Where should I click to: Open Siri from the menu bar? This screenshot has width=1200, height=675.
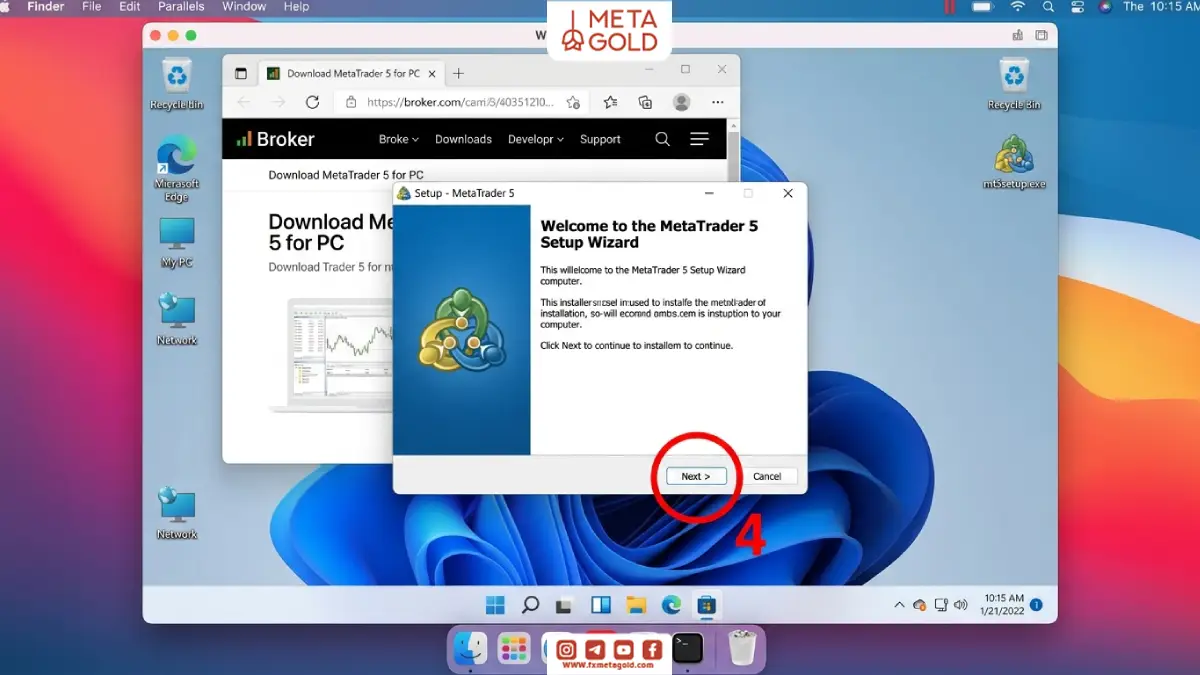point(1105,6)
